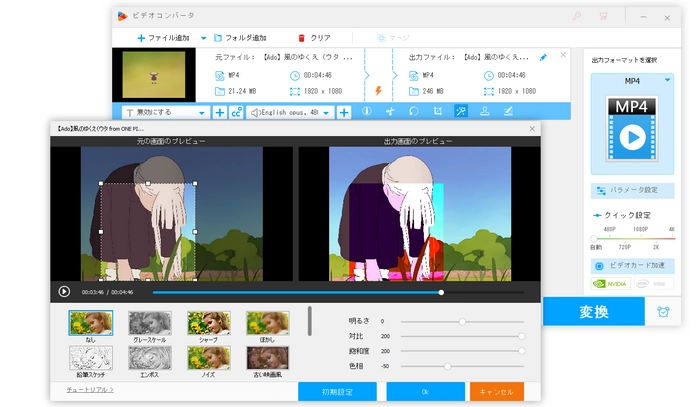Apply the エンボス filter thumbnail
This screenshot has height=407, width=700.
click(x=150, y=358)
